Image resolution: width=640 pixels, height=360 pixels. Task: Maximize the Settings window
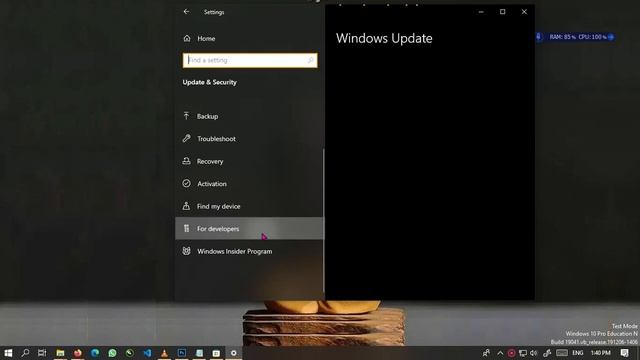pyautogui.click(x=502, y=12)
